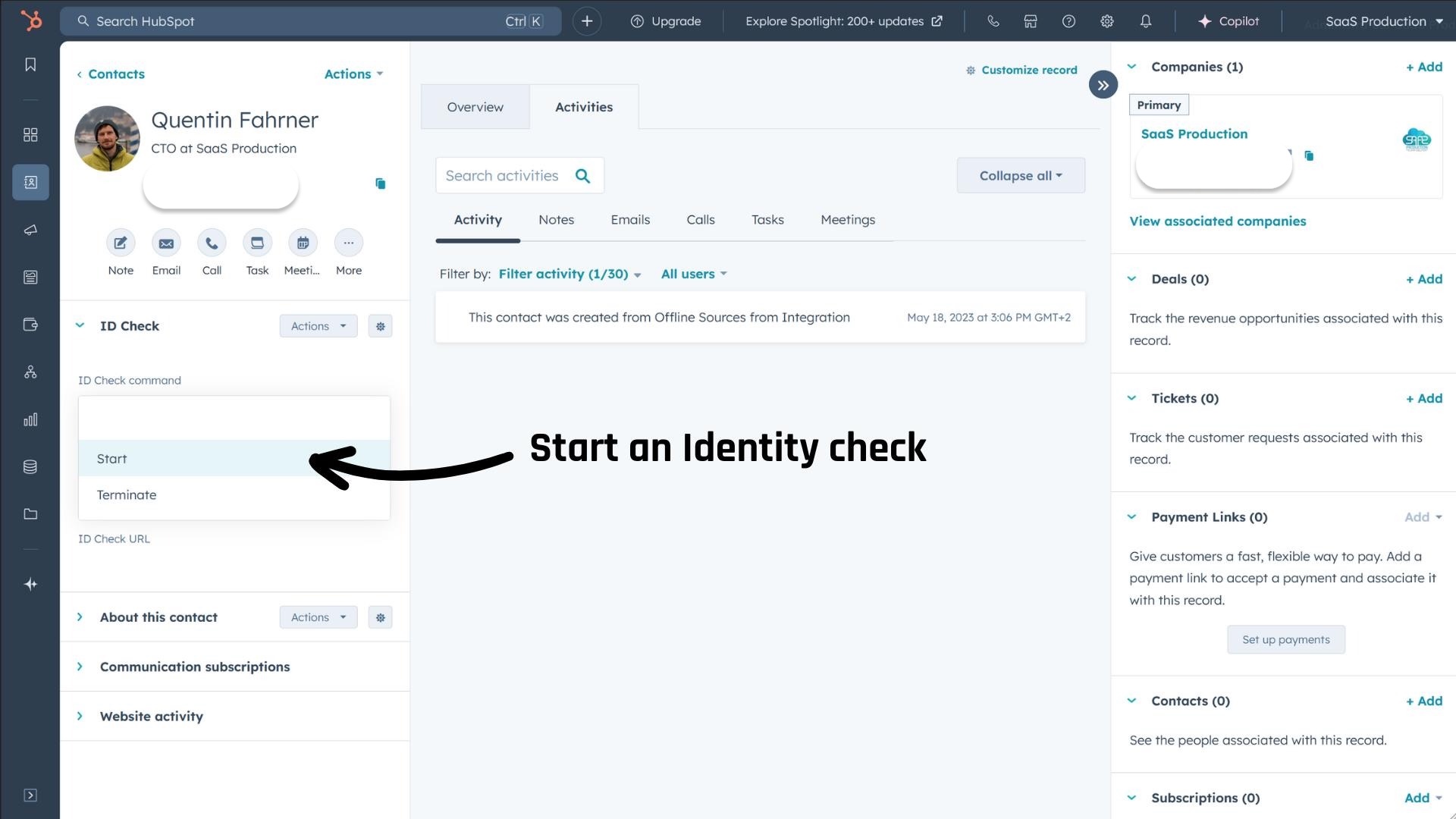1456x819 pixels.
Task: Switch to the Overview tab
Action: (475, 106)
